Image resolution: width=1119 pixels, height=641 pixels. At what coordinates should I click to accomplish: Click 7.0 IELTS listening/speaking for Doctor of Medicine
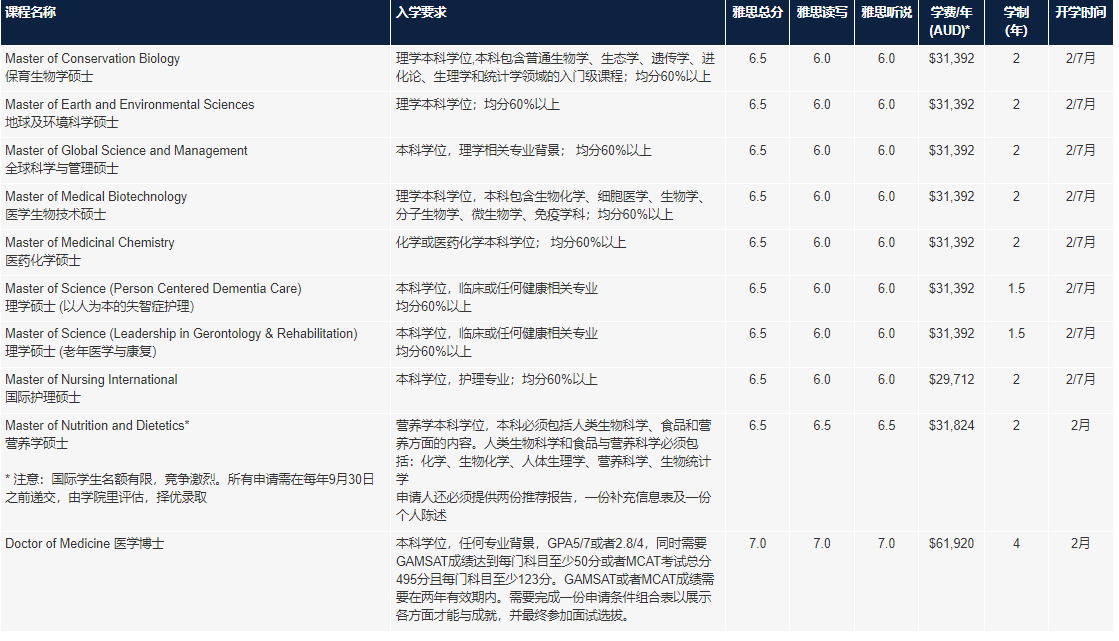pyautogui.click(x=886, y=544)
